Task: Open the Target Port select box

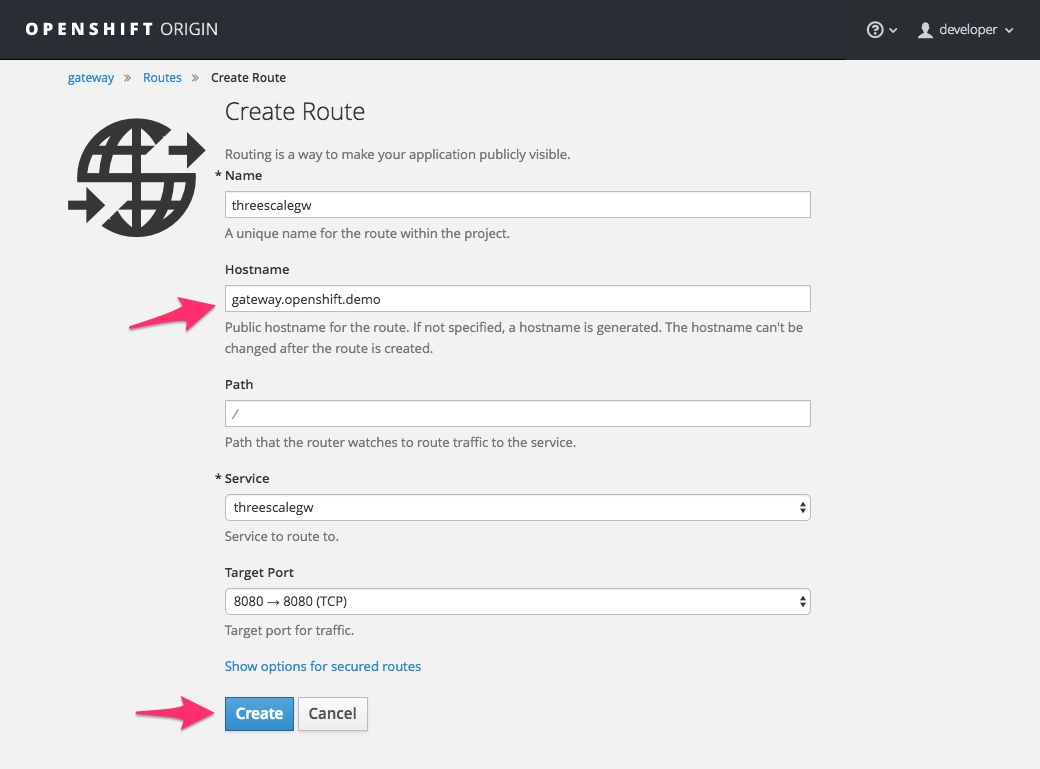Action: 517,601
